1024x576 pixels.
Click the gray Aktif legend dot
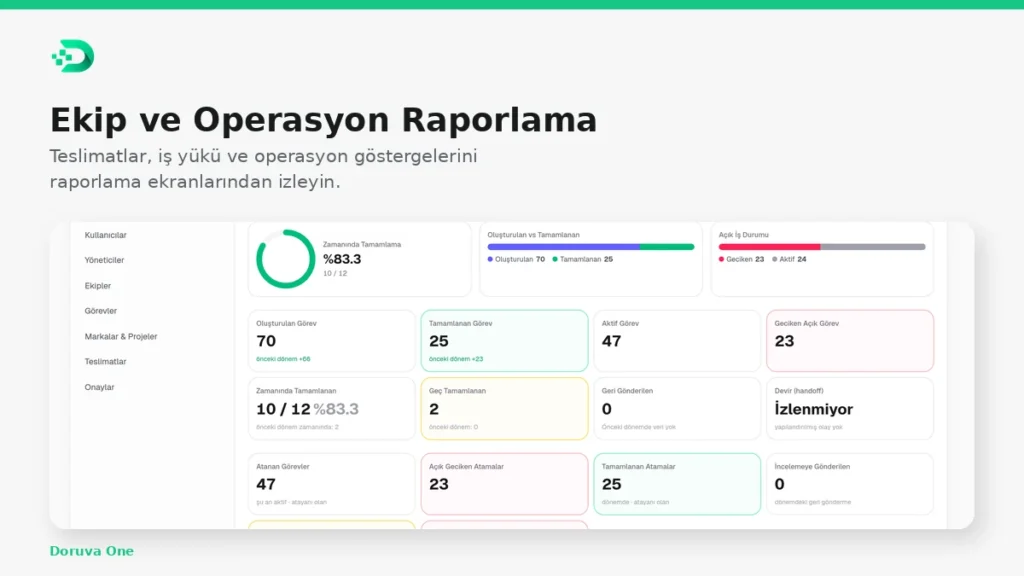775,259
